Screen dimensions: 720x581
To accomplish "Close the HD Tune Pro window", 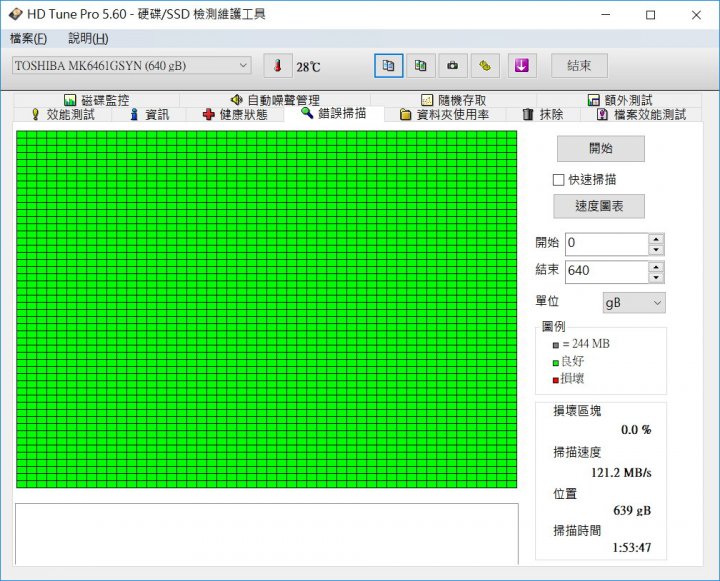I will pyautogui.click(x=696, y=15).
